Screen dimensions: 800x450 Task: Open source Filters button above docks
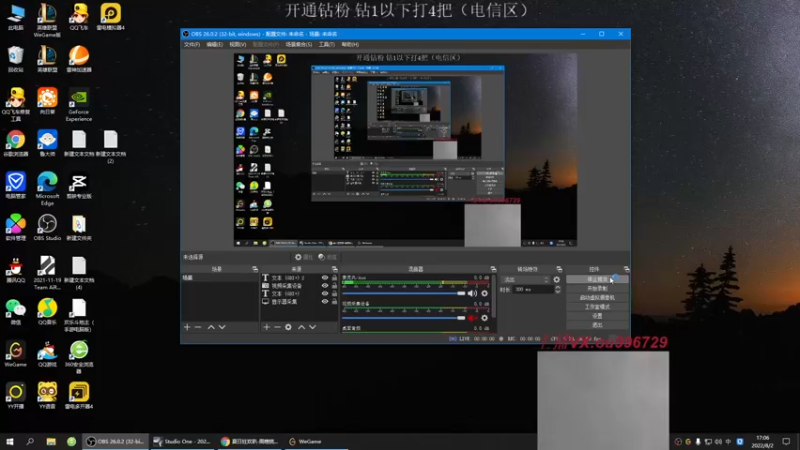[328, 257]
